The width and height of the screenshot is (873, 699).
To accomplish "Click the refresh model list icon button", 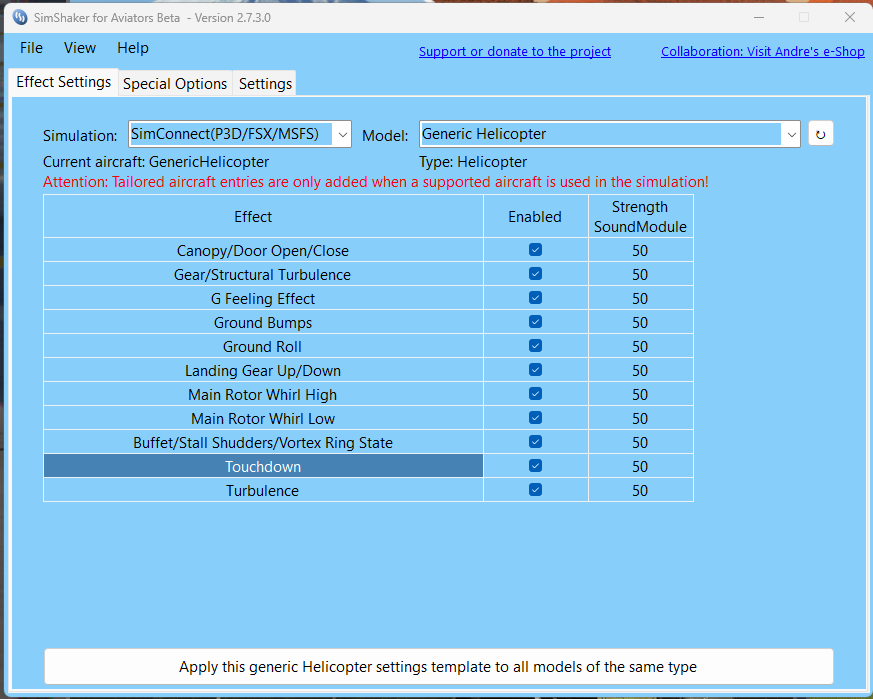I will click(x=820, y=134).
